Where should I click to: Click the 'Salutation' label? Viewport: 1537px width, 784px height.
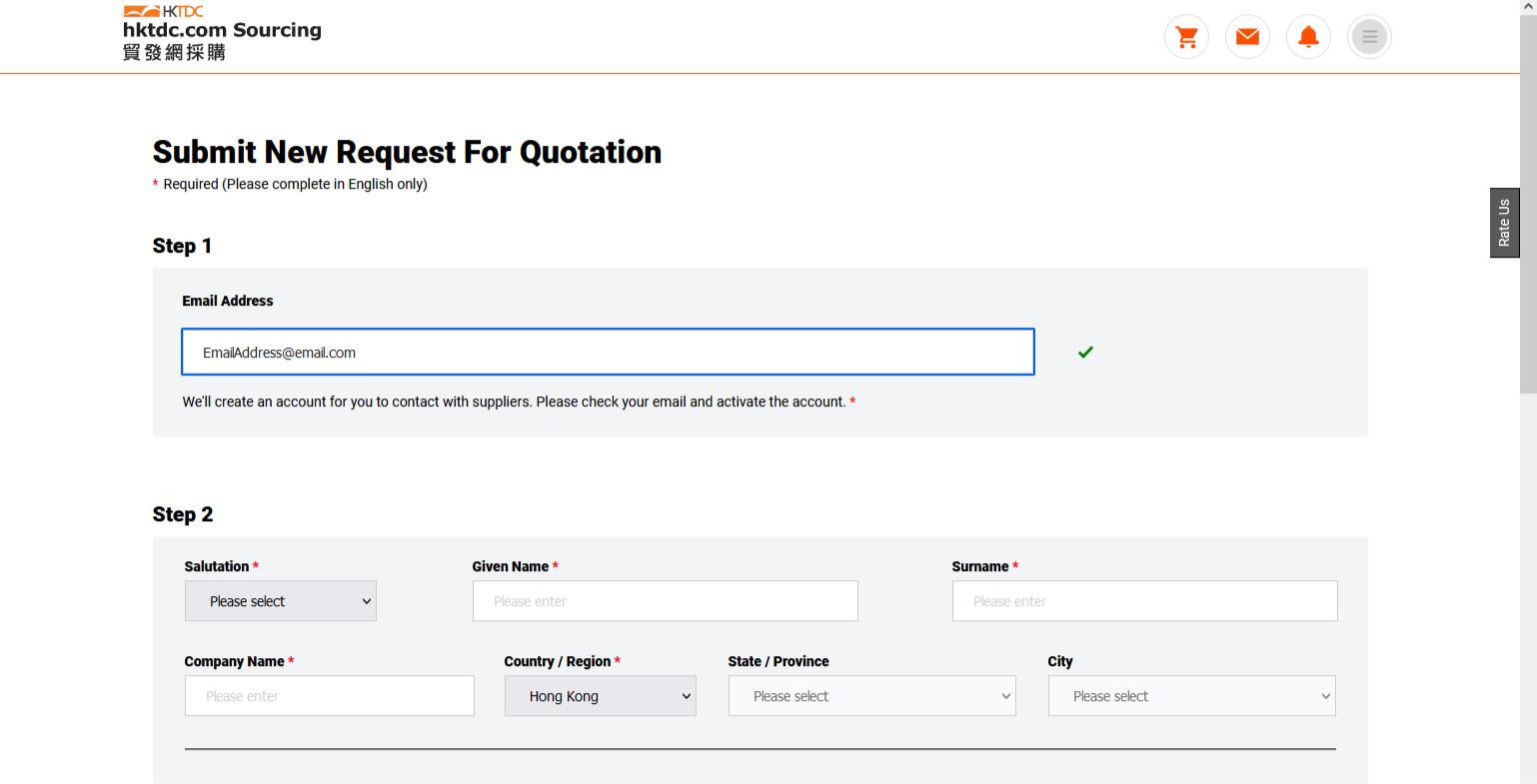[x=217, y=566]
